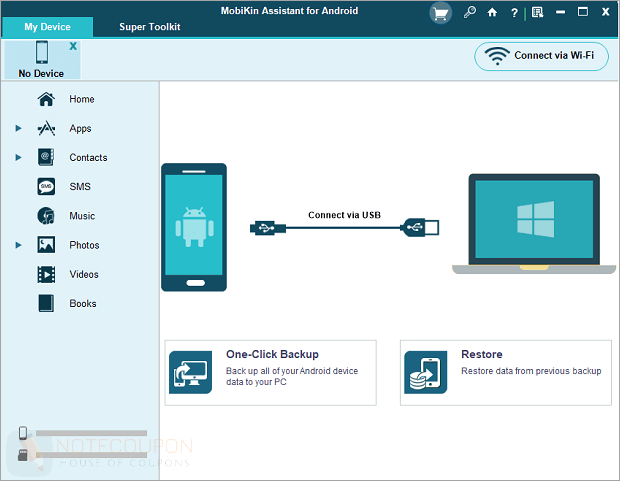Image resolution: width=620 pixels, height=481 pixels.
Task: Click the right USB plug graphic
Action: click(420, 227)
